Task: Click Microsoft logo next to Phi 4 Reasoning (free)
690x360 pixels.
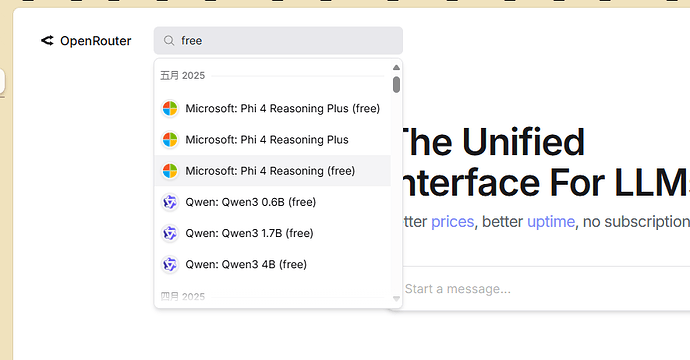Action: click(x=170, y=171)
